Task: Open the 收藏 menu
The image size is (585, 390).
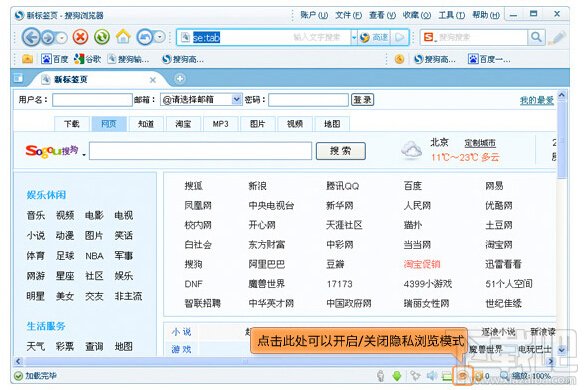Action: tap(416, 15)
